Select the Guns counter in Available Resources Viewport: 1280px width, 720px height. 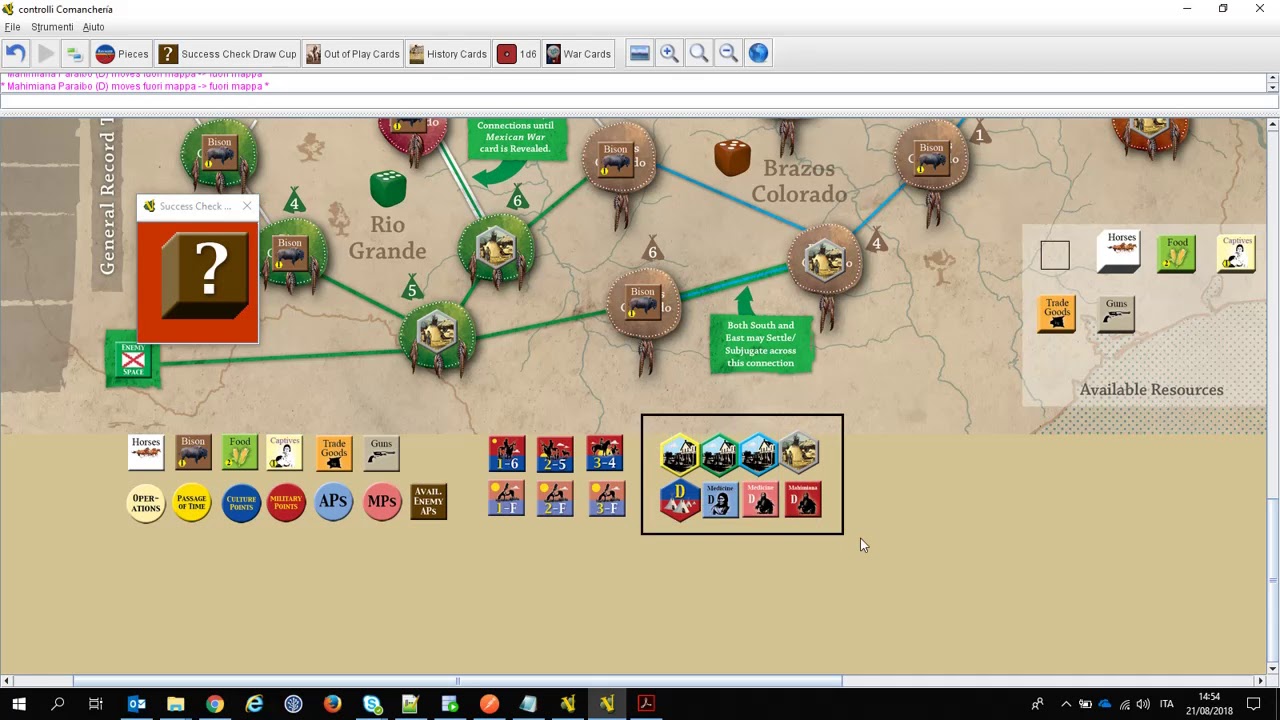pyautogui.click(x=1116, y=314)
